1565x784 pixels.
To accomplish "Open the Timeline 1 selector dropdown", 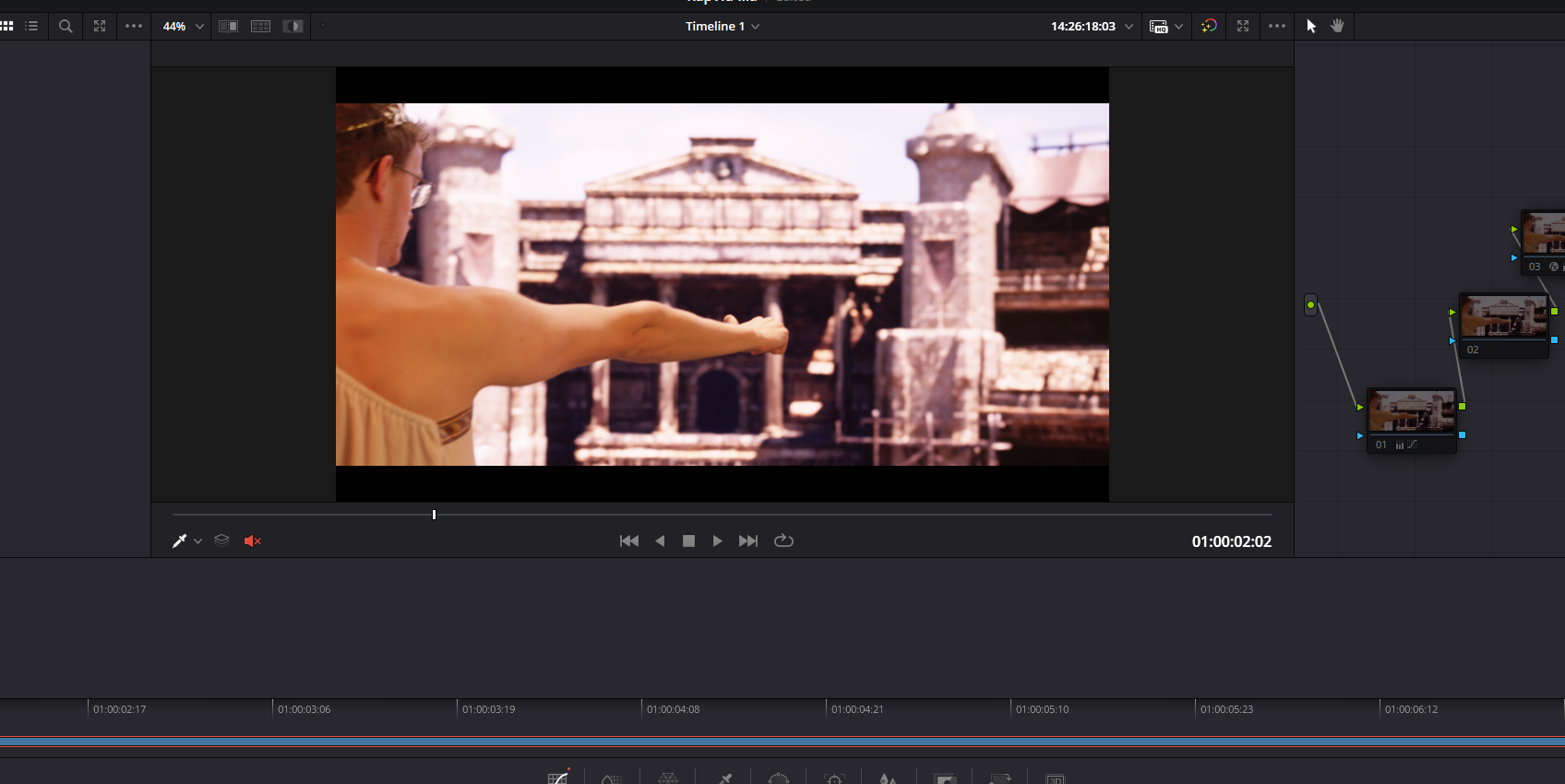I will [723, 26].
